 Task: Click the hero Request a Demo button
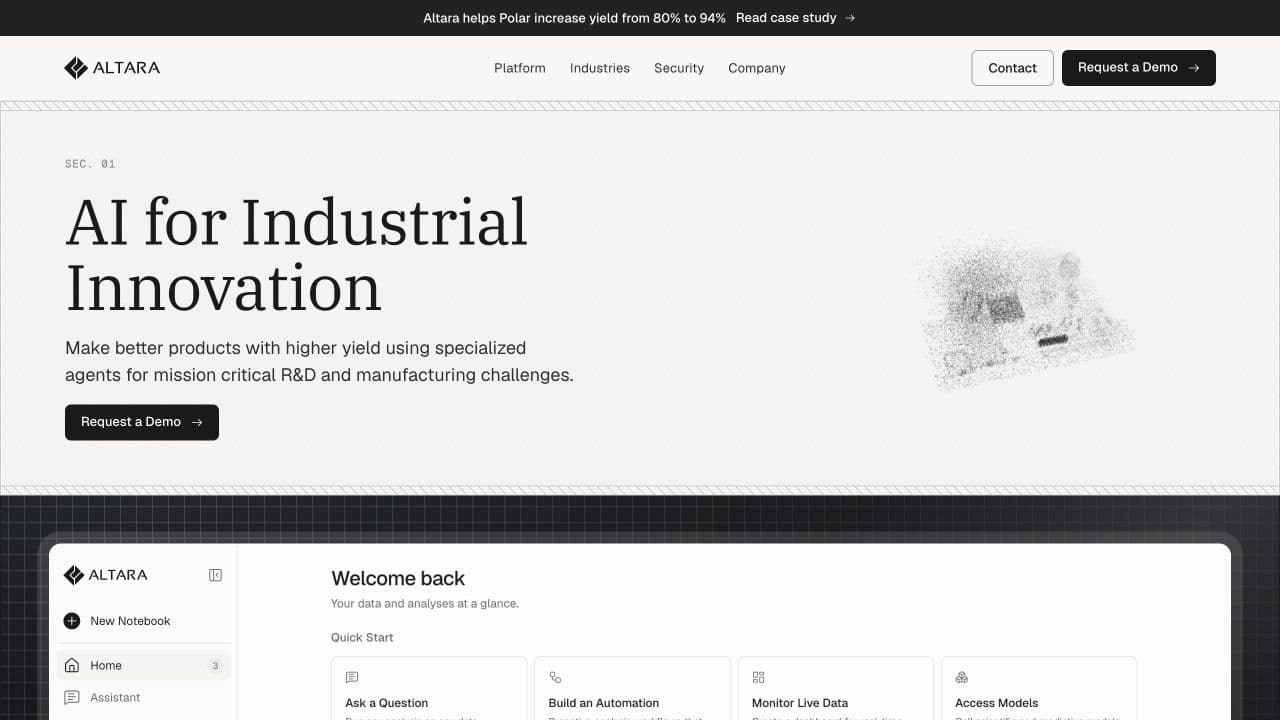pos(142,422)
